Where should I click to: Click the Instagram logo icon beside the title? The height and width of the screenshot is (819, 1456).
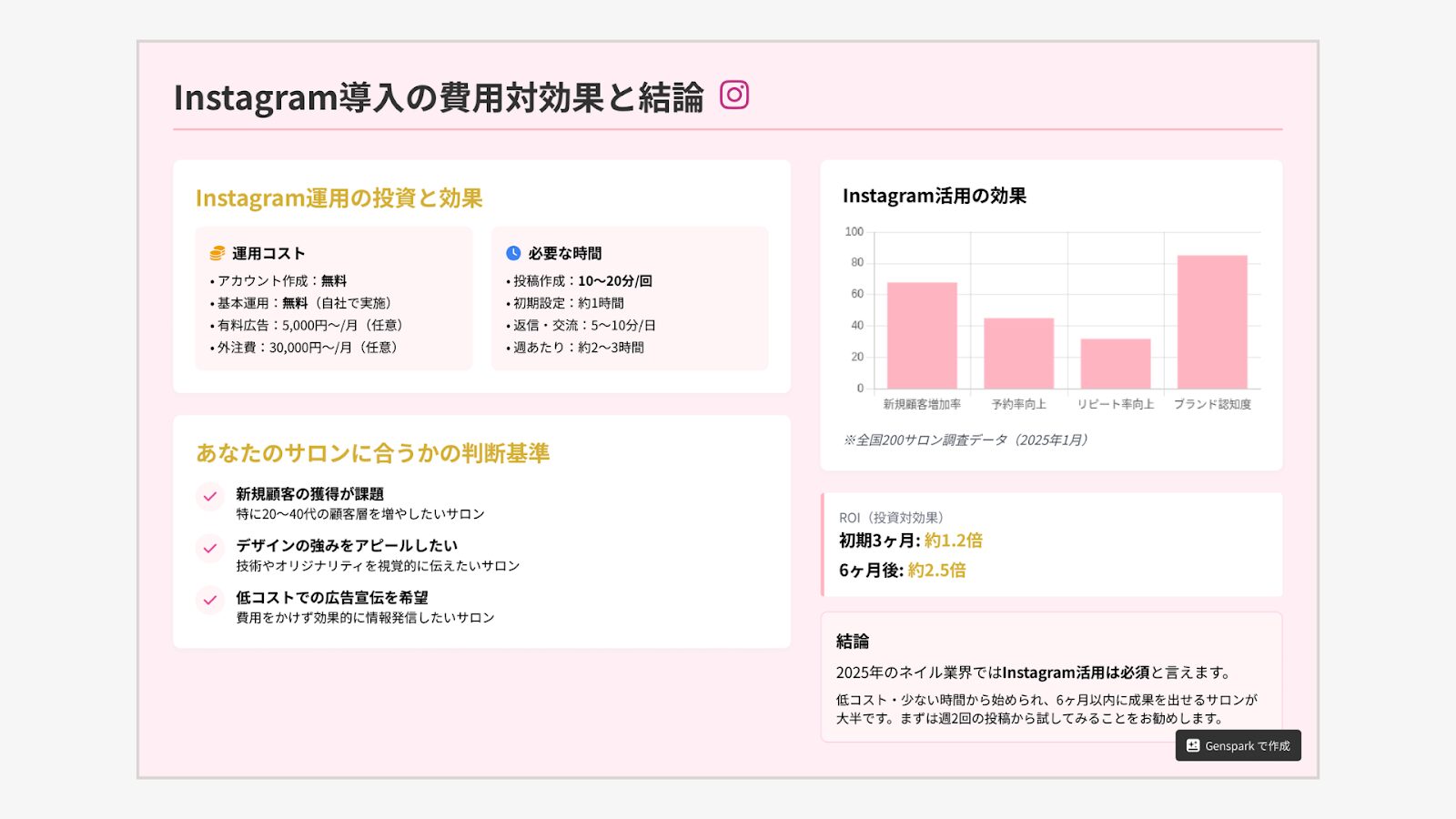[734, 95]
